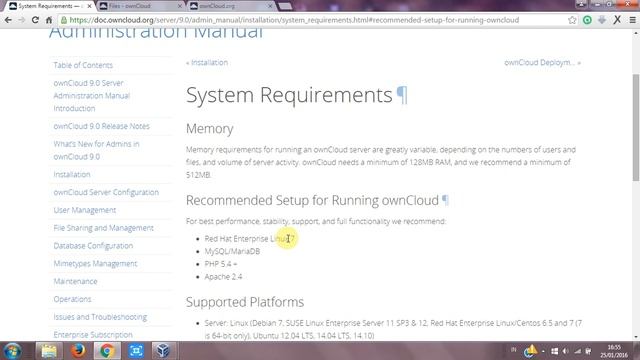Open a new browser tab
The width and height of the screenshot is (640, 360).
point(284,6)
